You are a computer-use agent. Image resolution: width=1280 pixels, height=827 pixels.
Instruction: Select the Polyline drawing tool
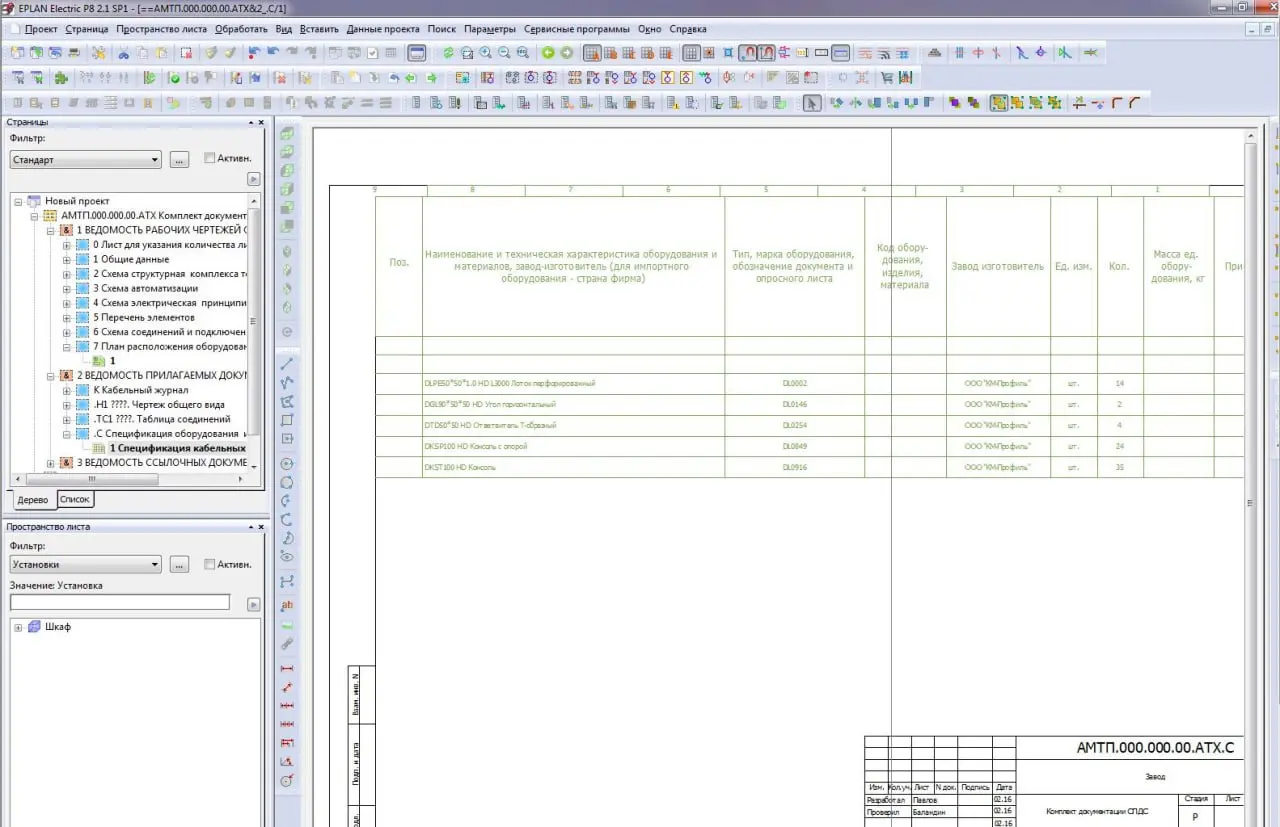(x=287, y=383)
